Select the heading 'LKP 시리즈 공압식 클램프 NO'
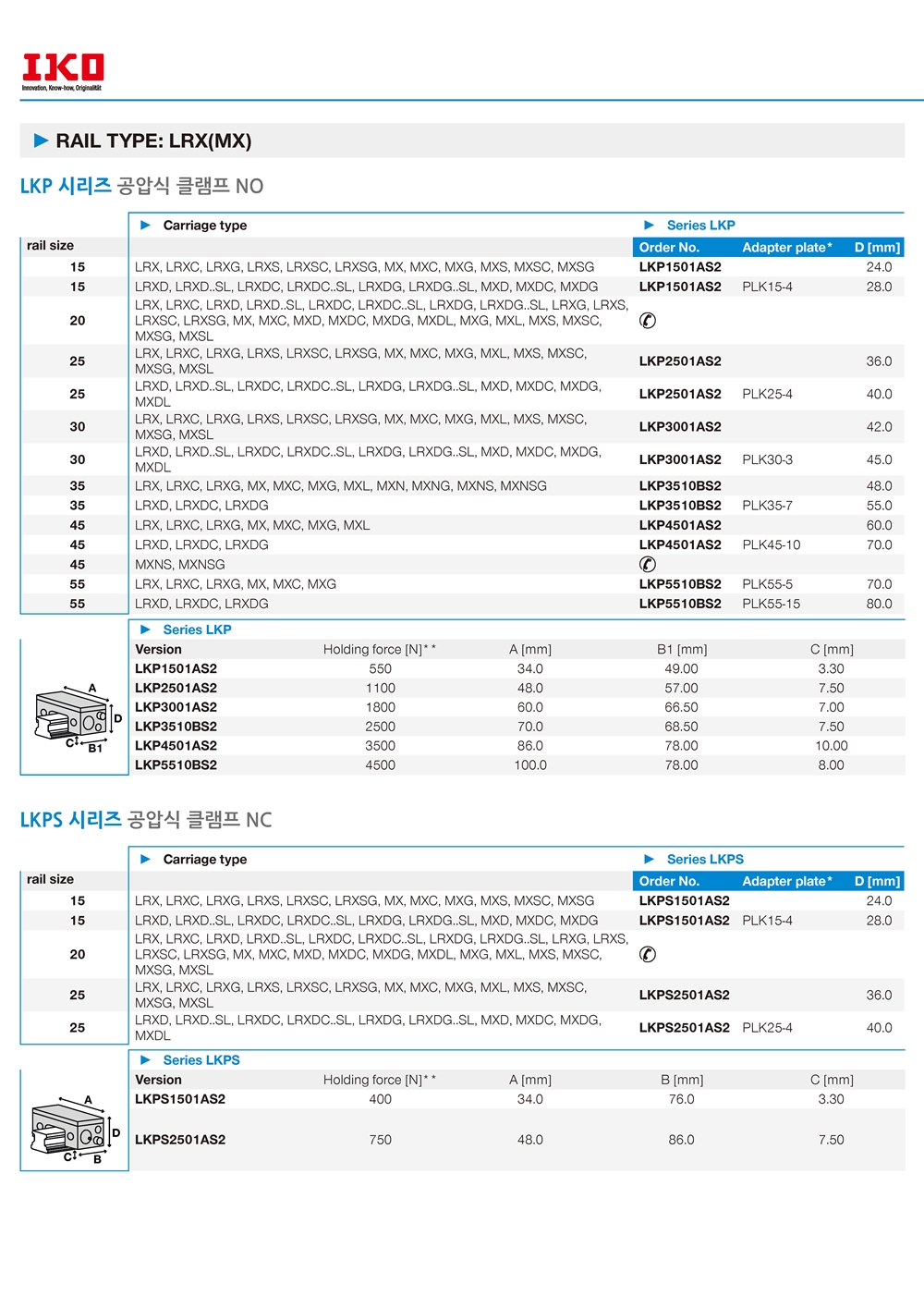 [141, 186]
